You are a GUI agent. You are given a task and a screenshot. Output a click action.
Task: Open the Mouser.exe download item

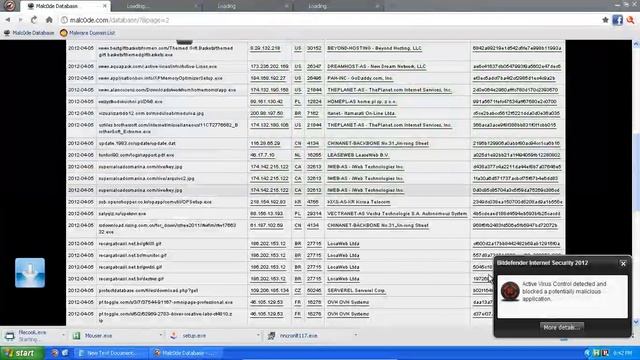click(98, 336)
